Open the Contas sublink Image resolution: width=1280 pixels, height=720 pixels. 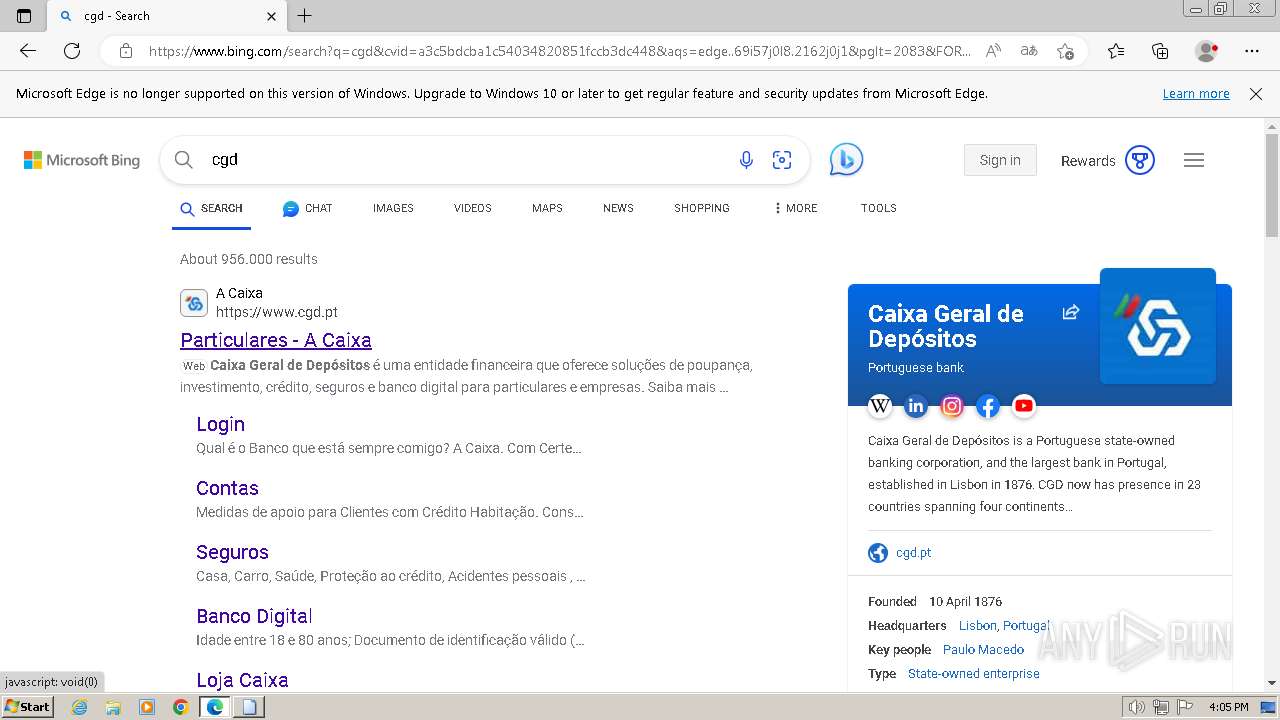[x=227, y=488]
